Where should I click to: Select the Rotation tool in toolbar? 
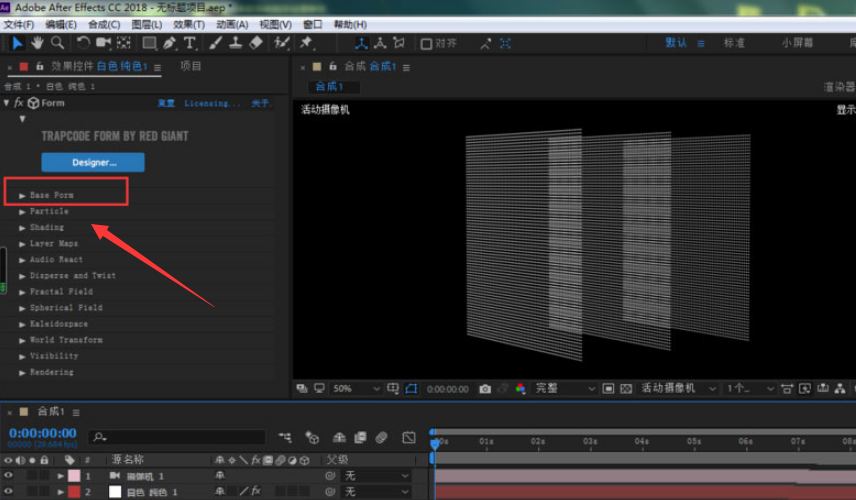pos(83,43)
